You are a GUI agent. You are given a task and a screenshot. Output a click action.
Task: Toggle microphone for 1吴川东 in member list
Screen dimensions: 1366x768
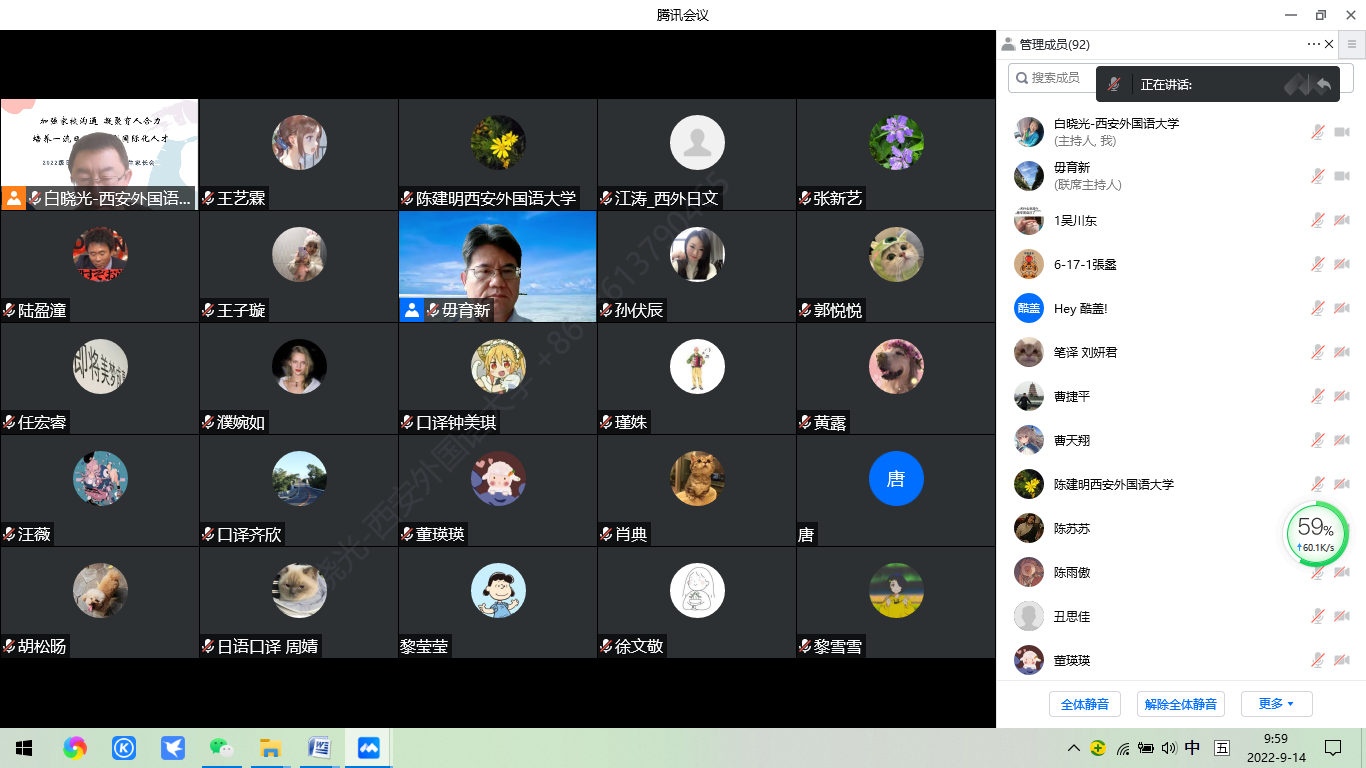pos(1318,220)
